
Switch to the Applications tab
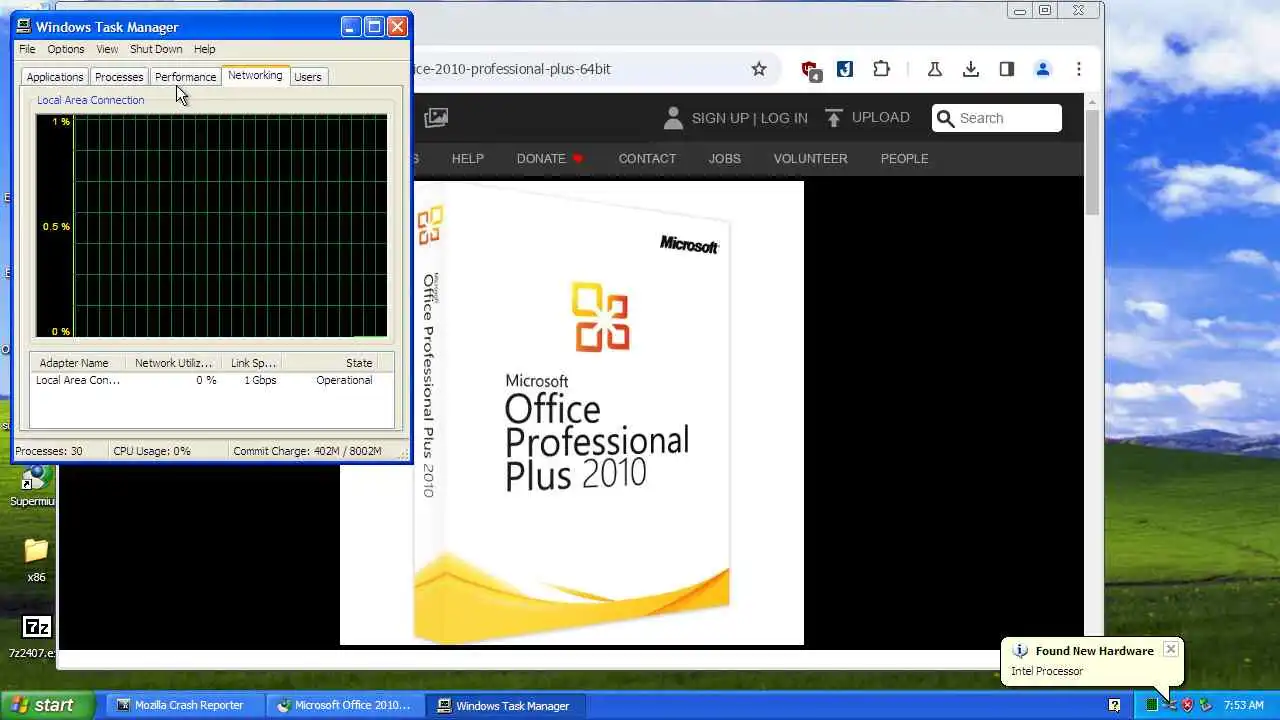(x=55, y=77)
